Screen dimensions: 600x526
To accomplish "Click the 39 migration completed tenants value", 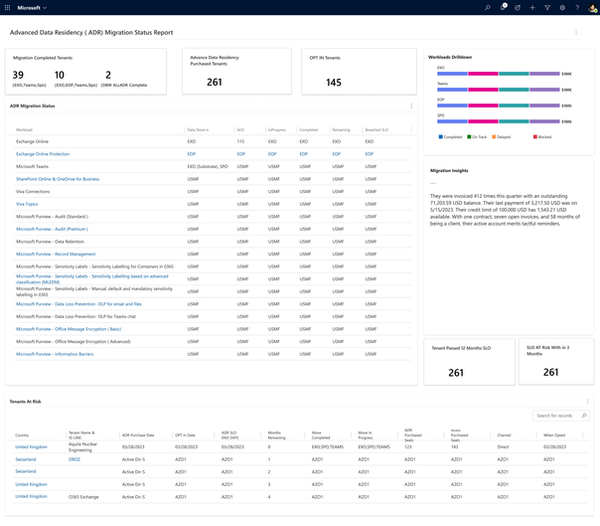I will (18, 75).
